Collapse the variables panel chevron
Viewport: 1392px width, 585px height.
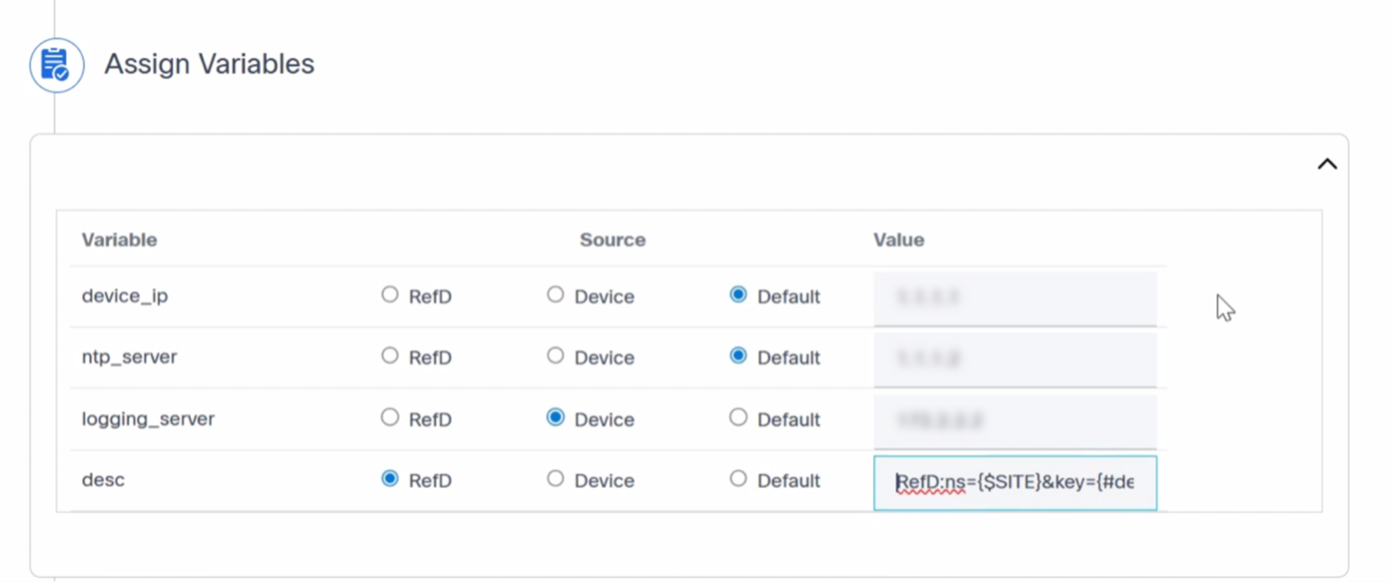pos(1327,164)
